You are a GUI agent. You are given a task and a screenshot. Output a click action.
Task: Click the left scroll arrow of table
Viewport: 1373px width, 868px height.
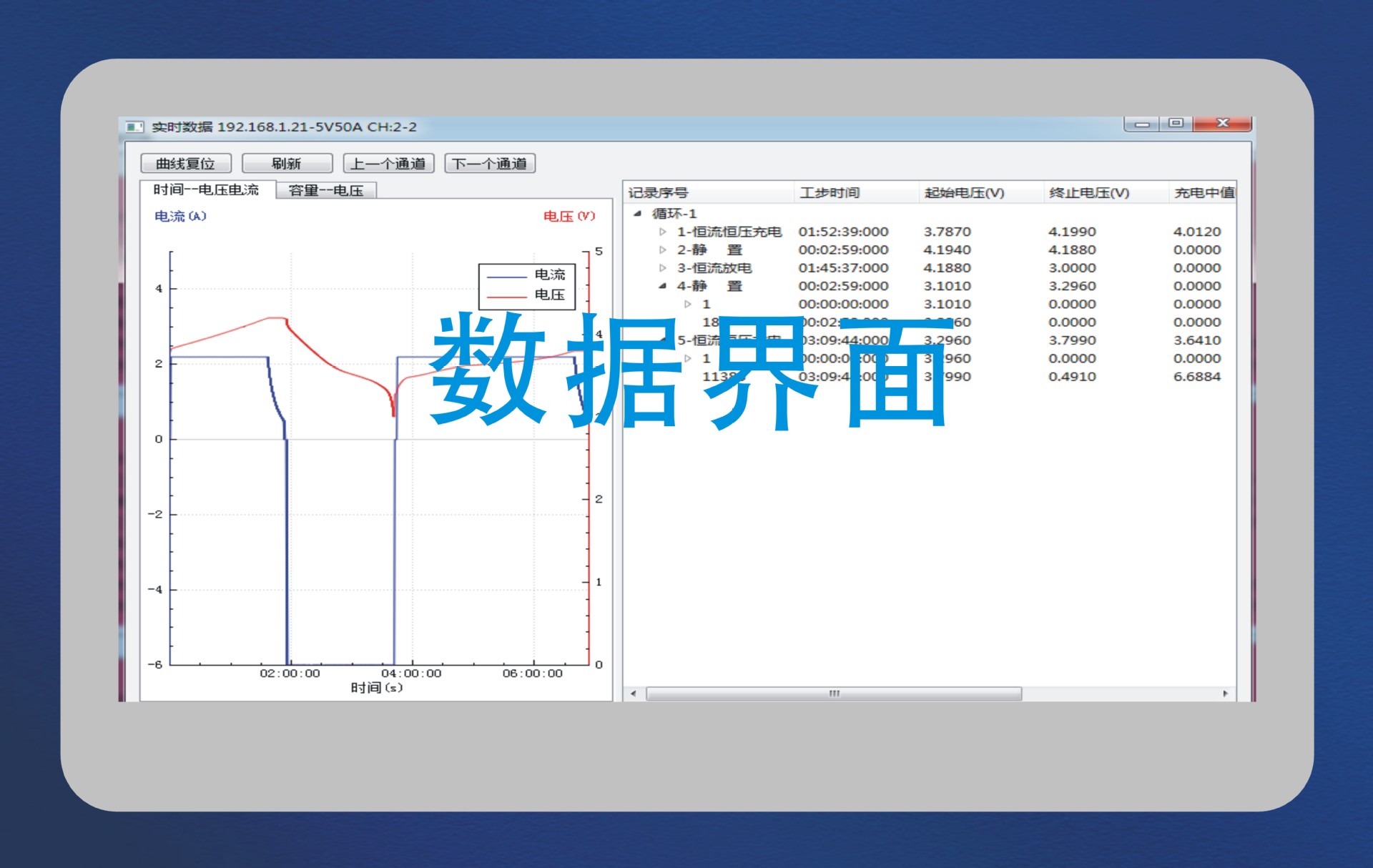coord(634,694)
